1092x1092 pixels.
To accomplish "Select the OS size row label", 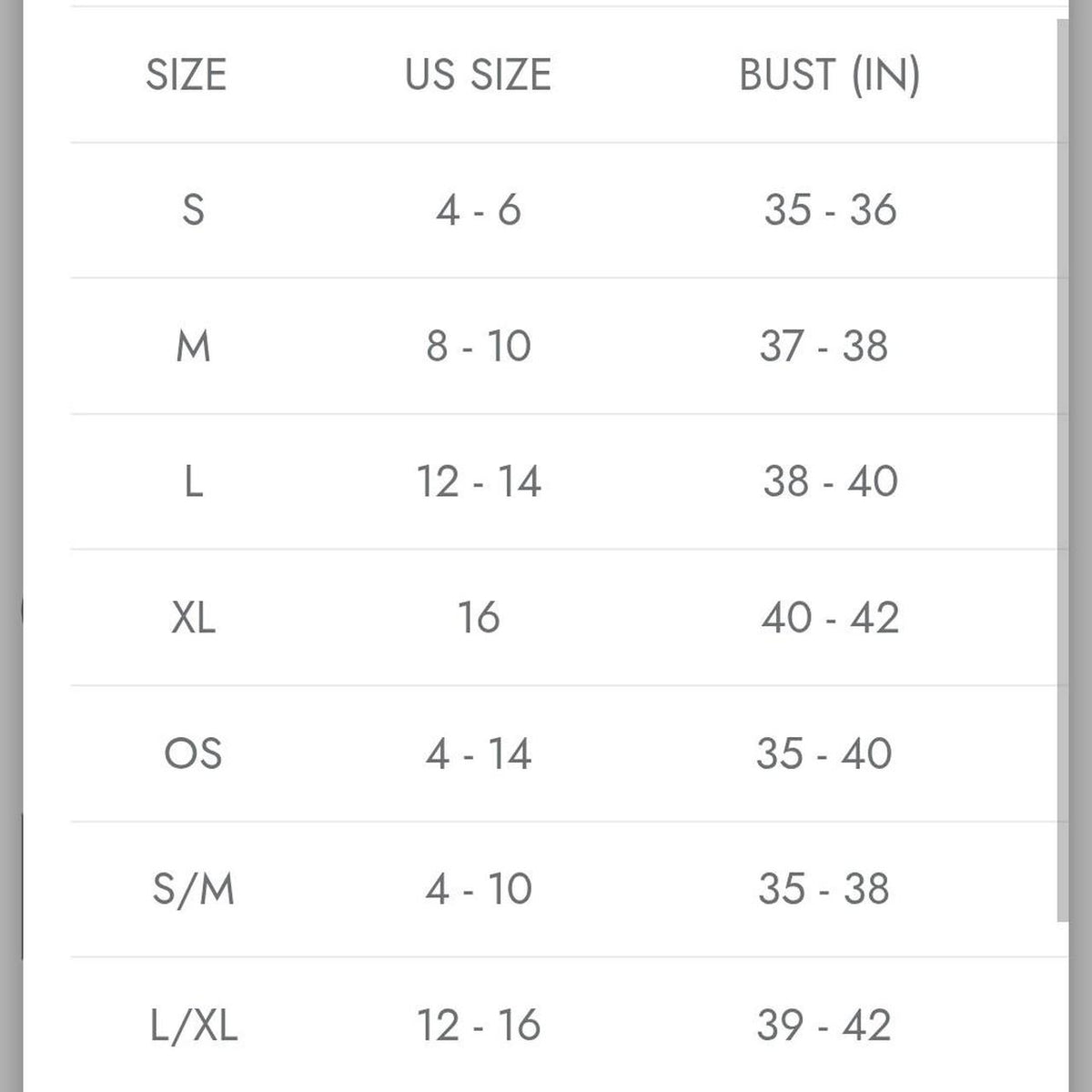I will coord(193,753).
